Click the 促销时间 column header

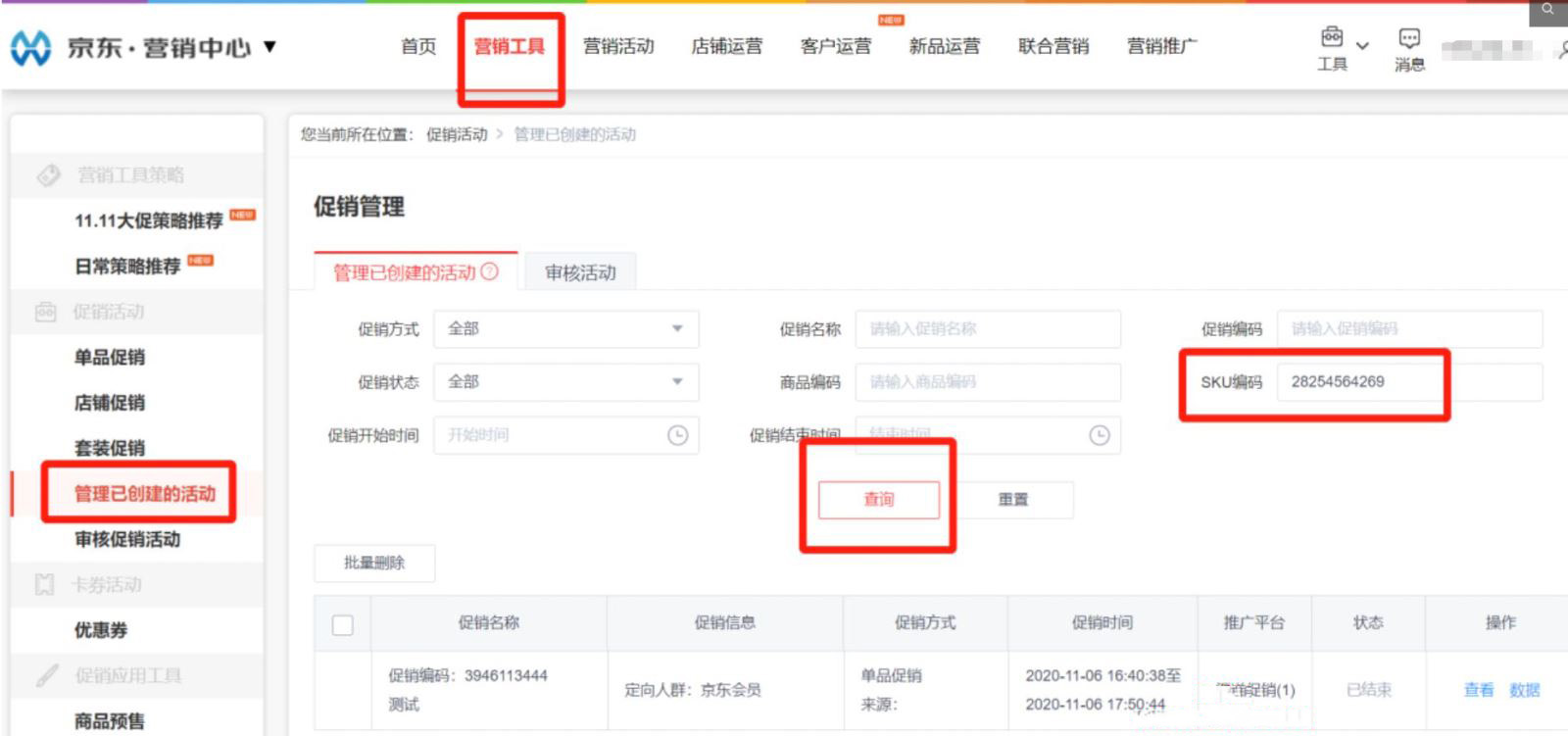[1102, 622]
